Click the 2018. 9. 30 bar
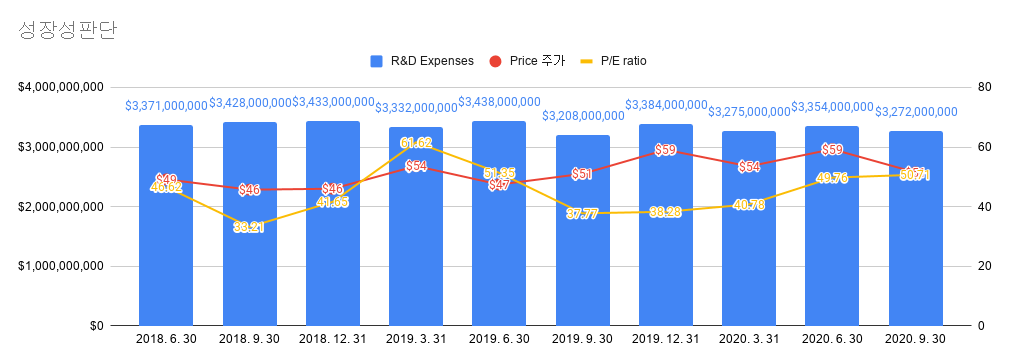1017x364 pixels. click(250, 224)
